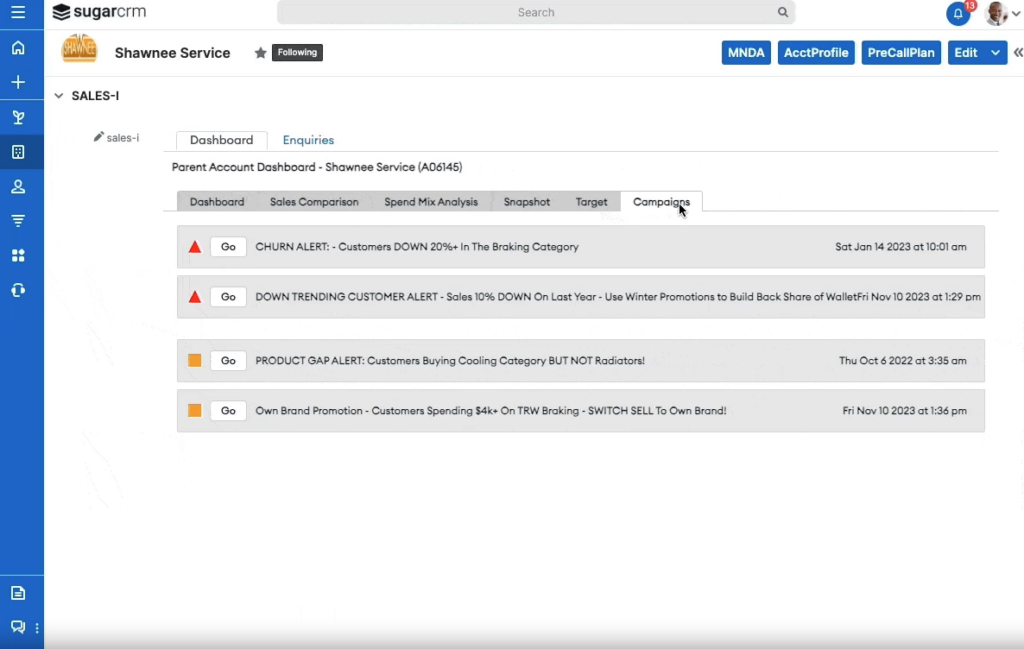Toggle the Following button
This screenshot has width=1024, height=649.
click(297, 53)
